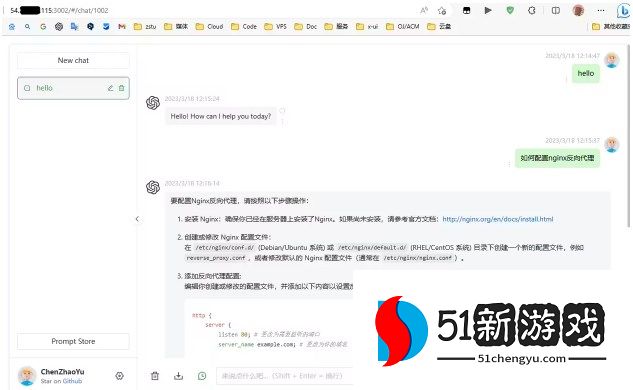Focus the message input box
This screenshot has height=390, width=633.
pos(285,376)
